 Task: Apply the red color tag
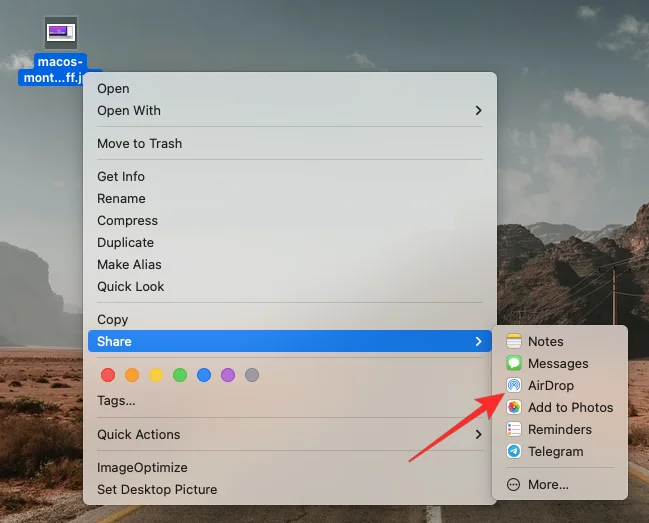[x=108, y=376]
